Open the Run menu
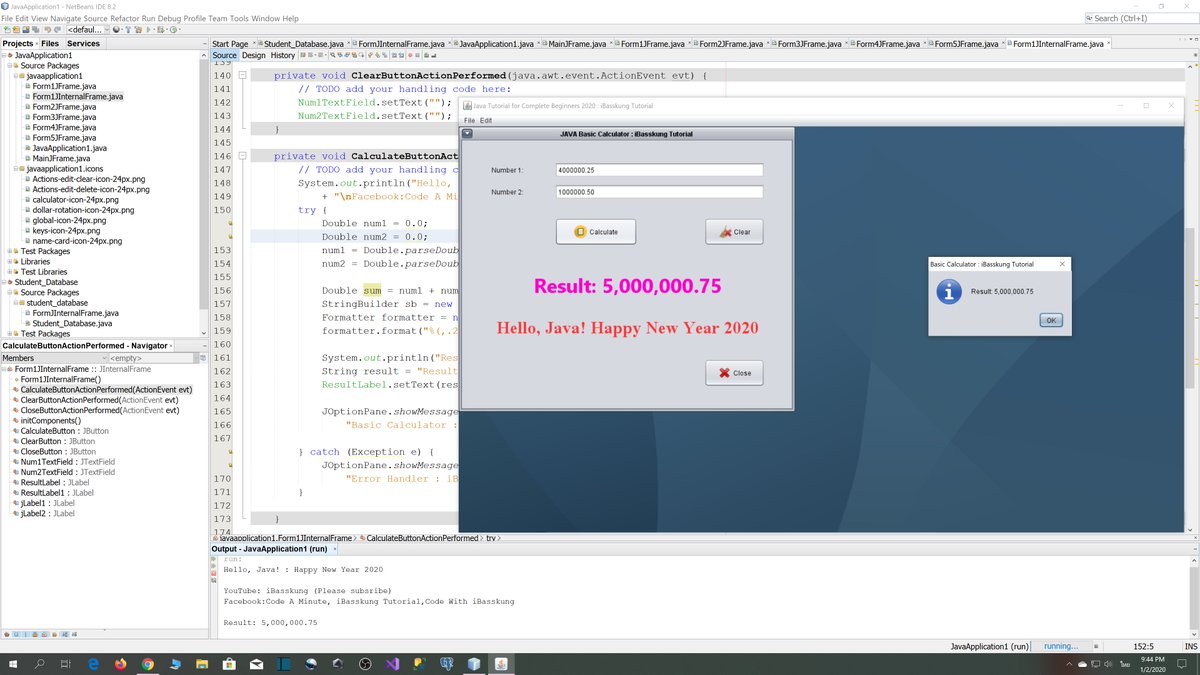Screen dimensions: 1200x675 point(148,18)
